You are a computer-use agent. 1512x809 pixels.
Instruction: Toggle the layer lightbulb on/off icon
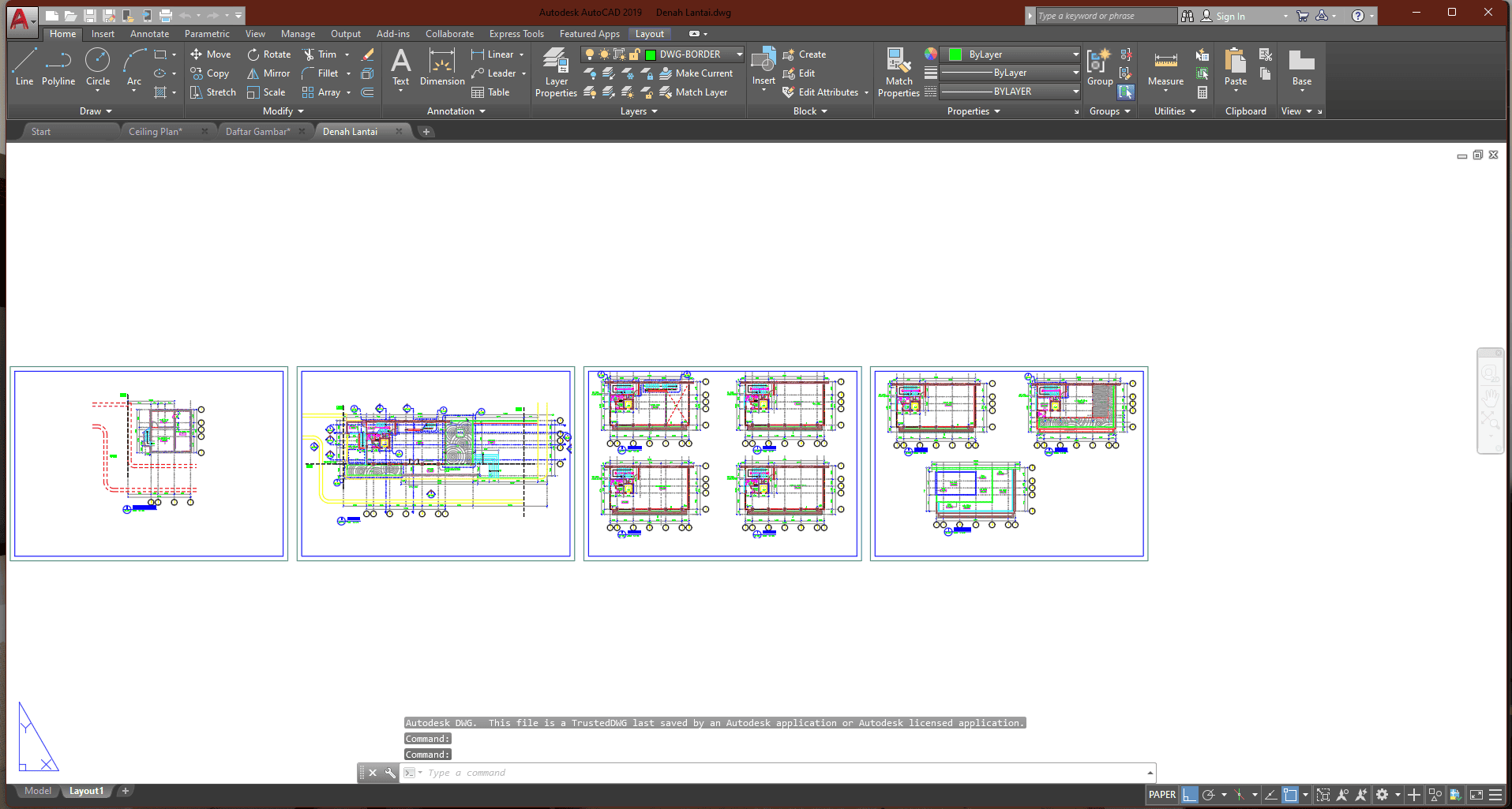tap(590, 54)
